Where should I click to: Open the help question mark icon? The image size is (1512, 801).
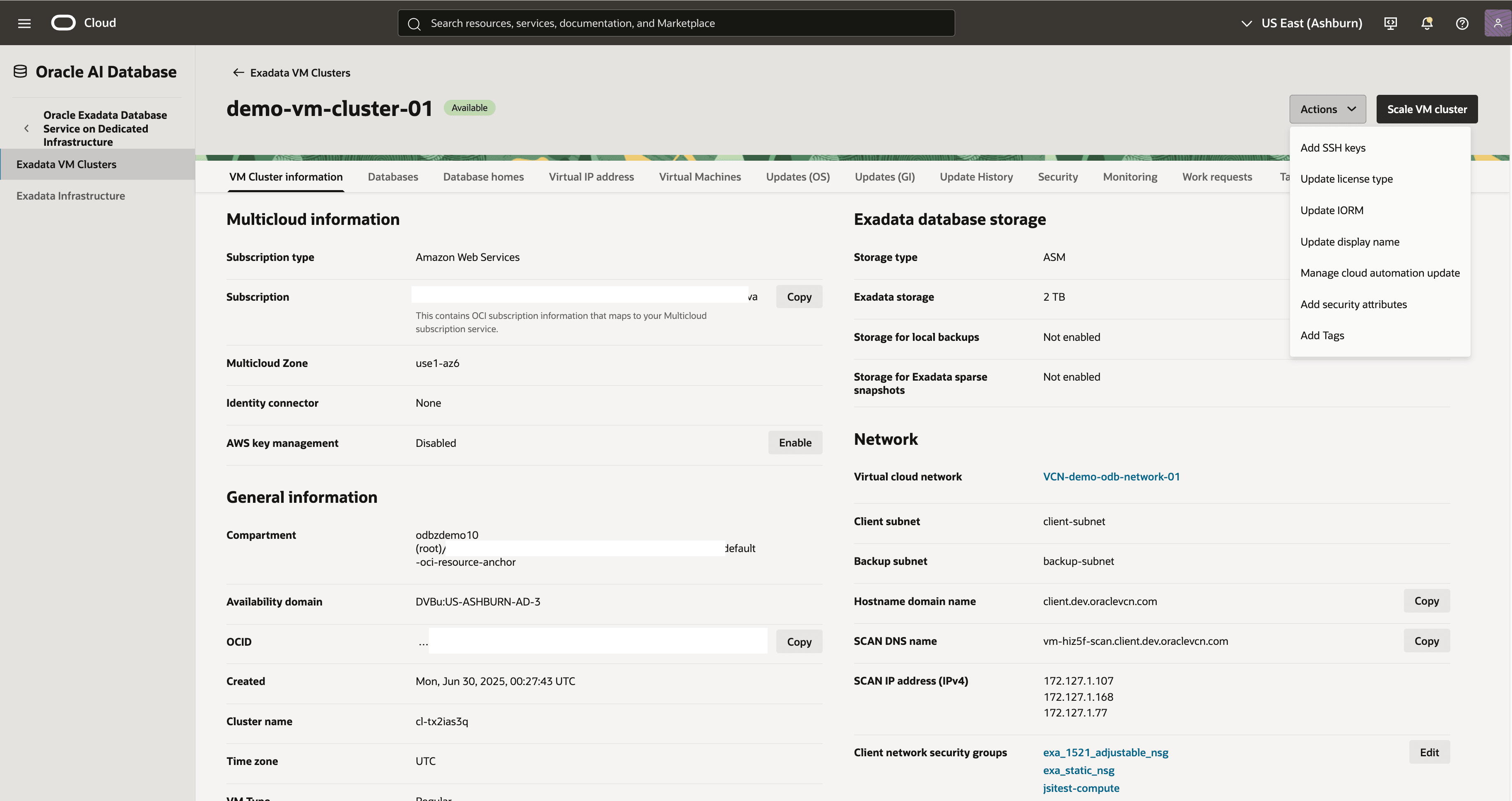click(1462, 23)
